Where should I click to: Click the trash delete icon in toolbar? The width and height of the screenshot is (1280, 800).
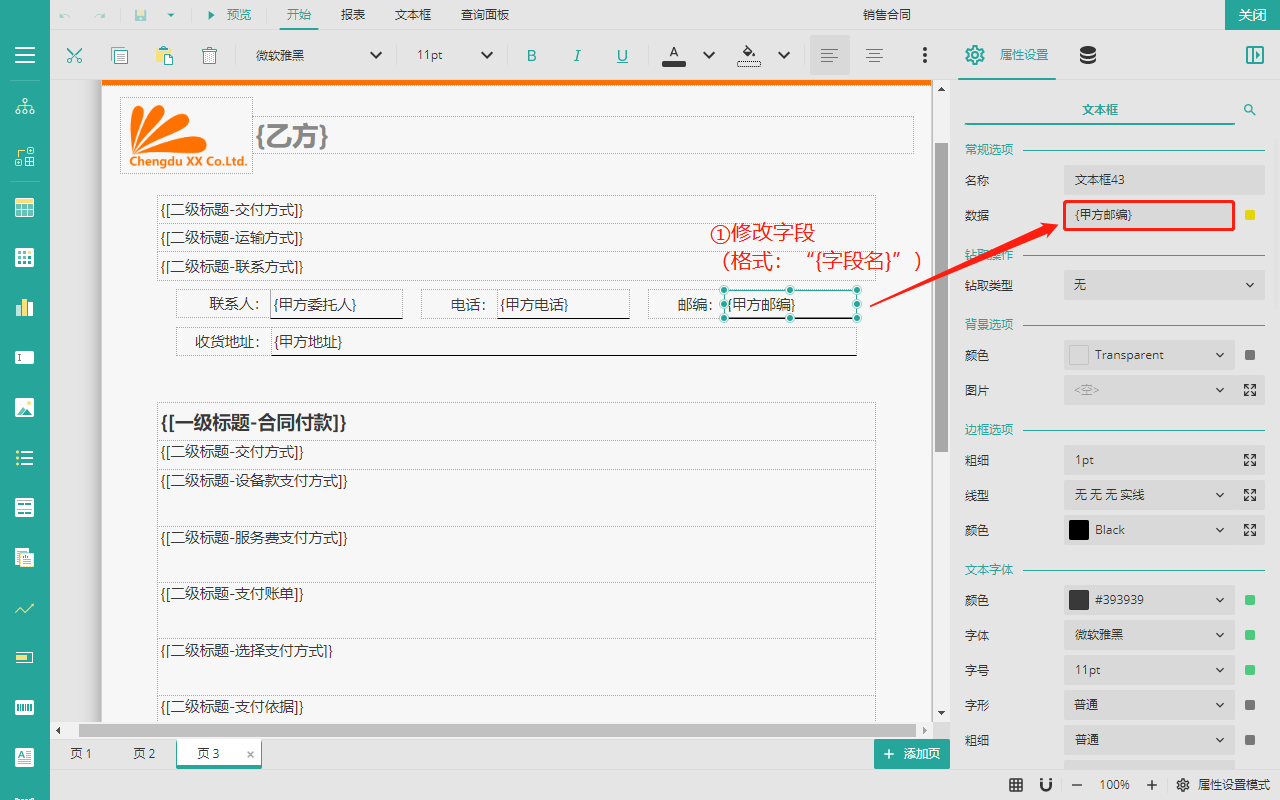point(209,56)
